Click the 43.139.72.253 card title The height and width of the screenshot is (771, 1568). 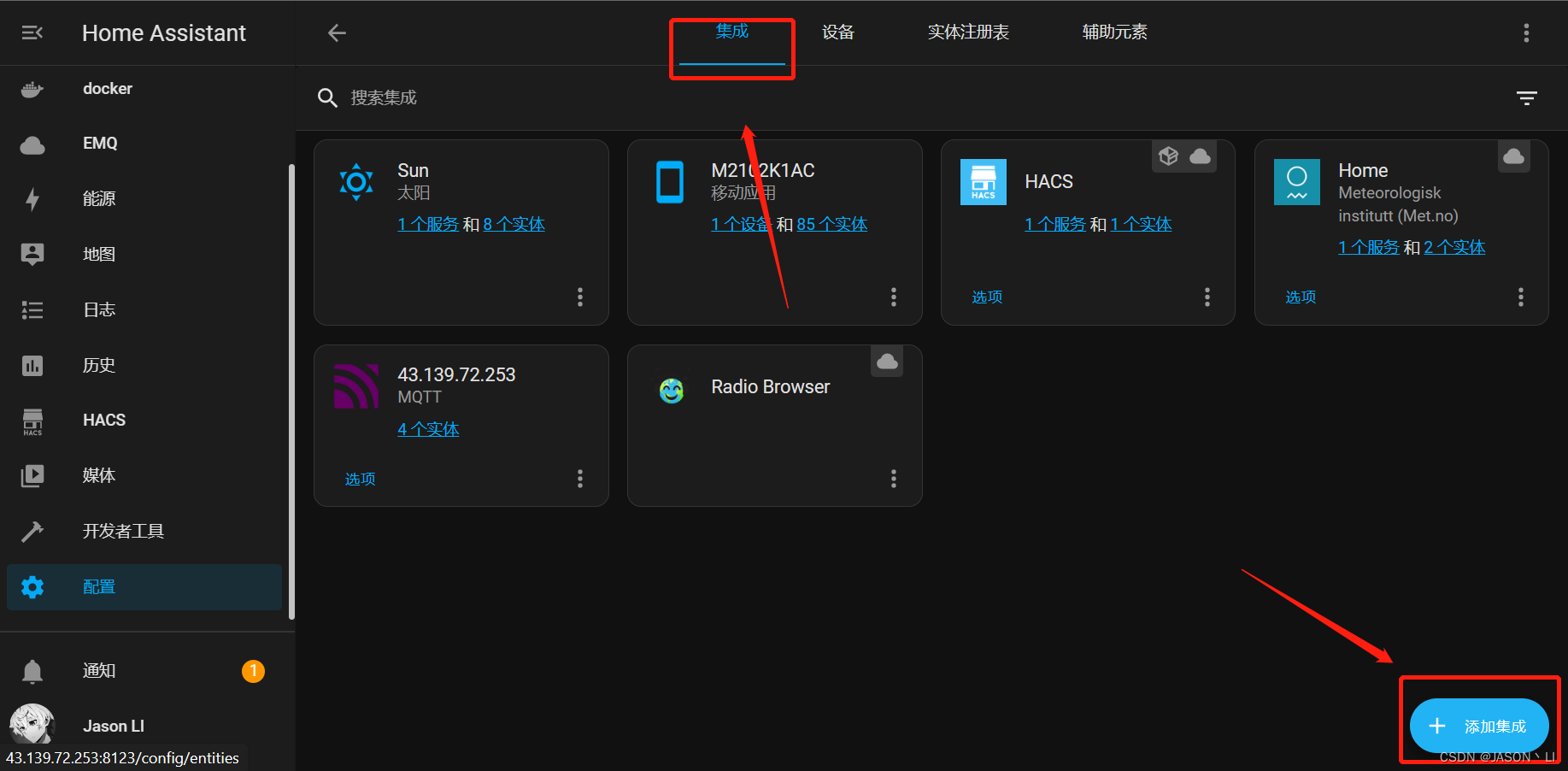coord(456,374)
